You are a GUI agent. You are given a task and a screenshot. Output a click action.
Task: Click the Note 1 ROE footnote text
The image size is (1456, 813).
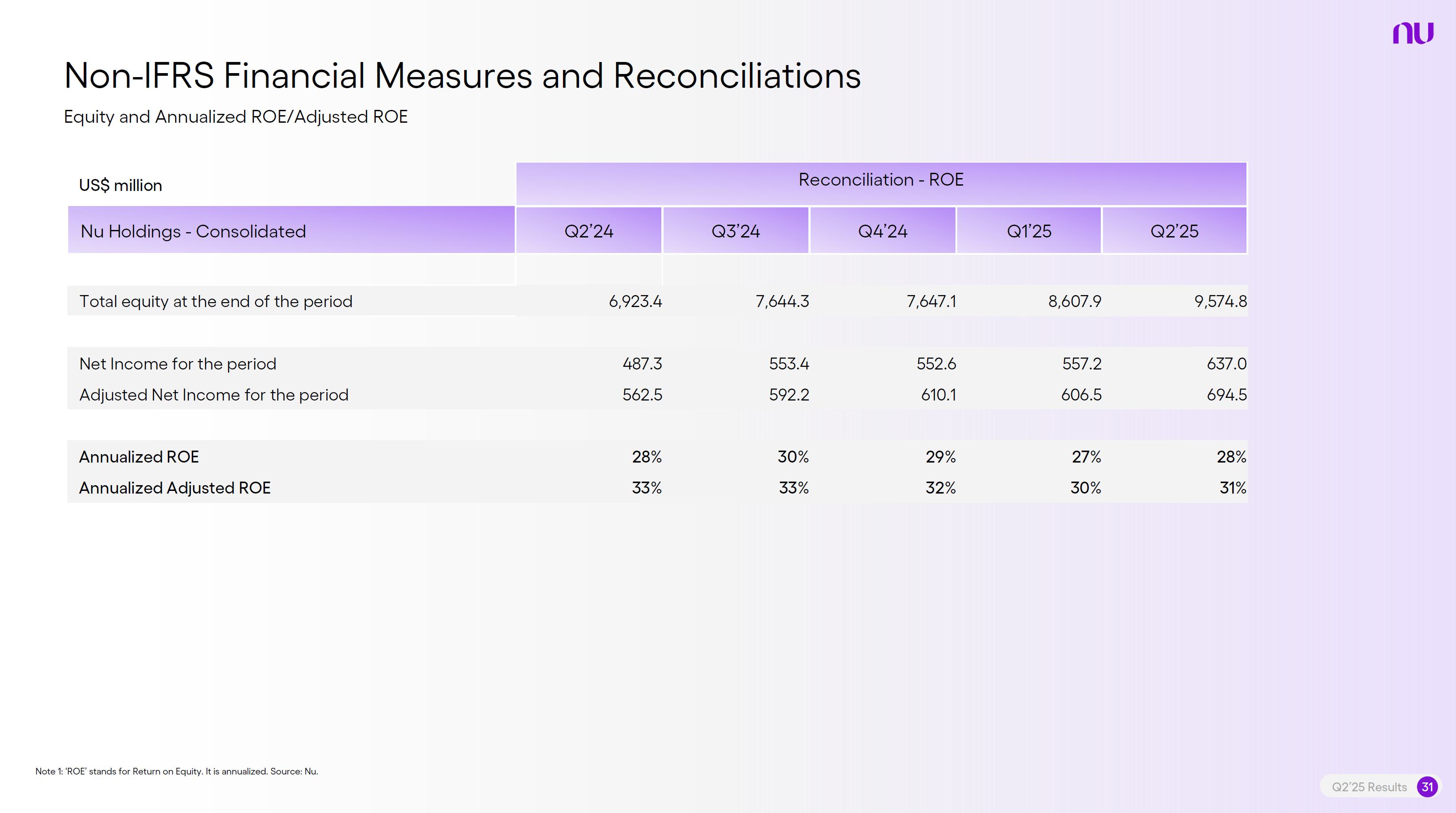coord(176,771)
